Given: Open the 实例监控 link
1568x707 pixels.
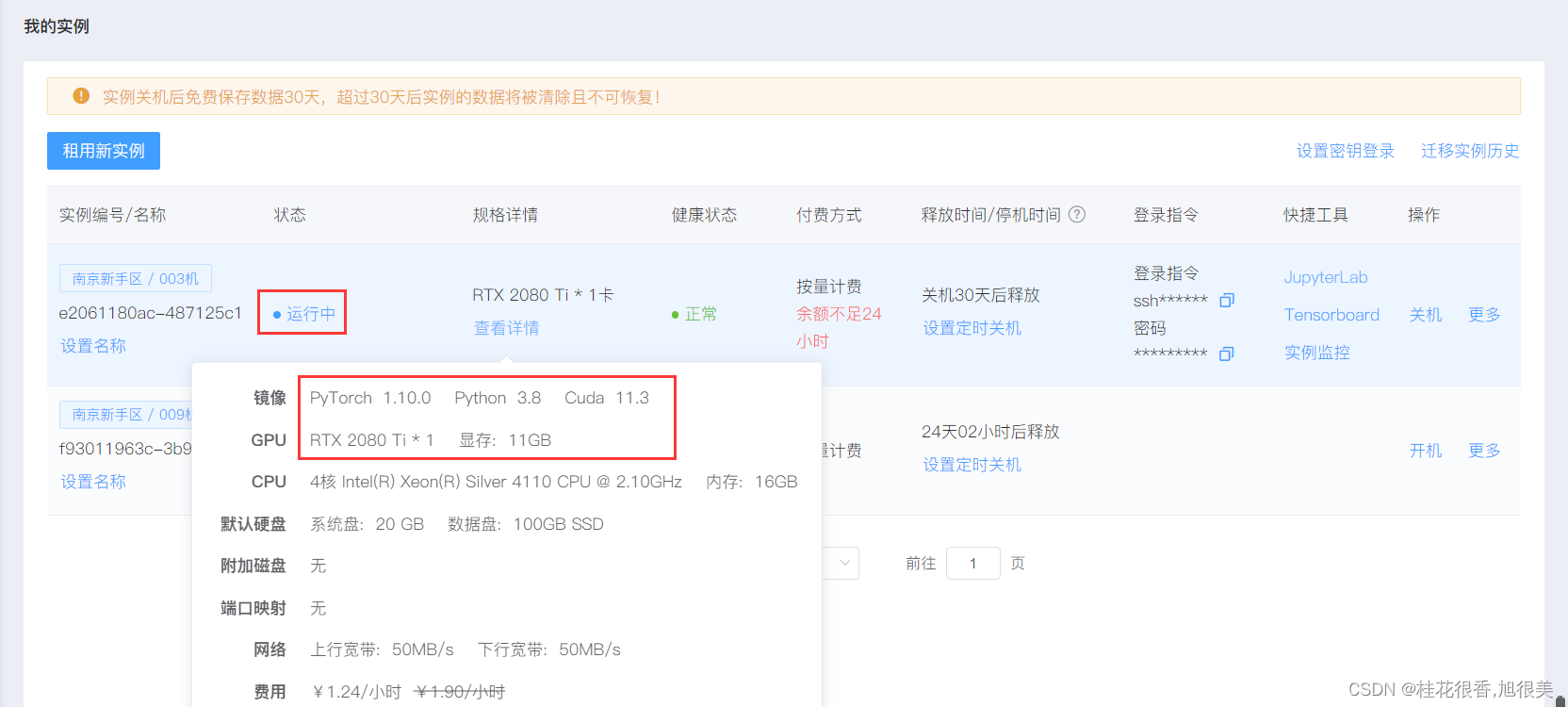Looking at the screenshot, I should (1316, 353).
